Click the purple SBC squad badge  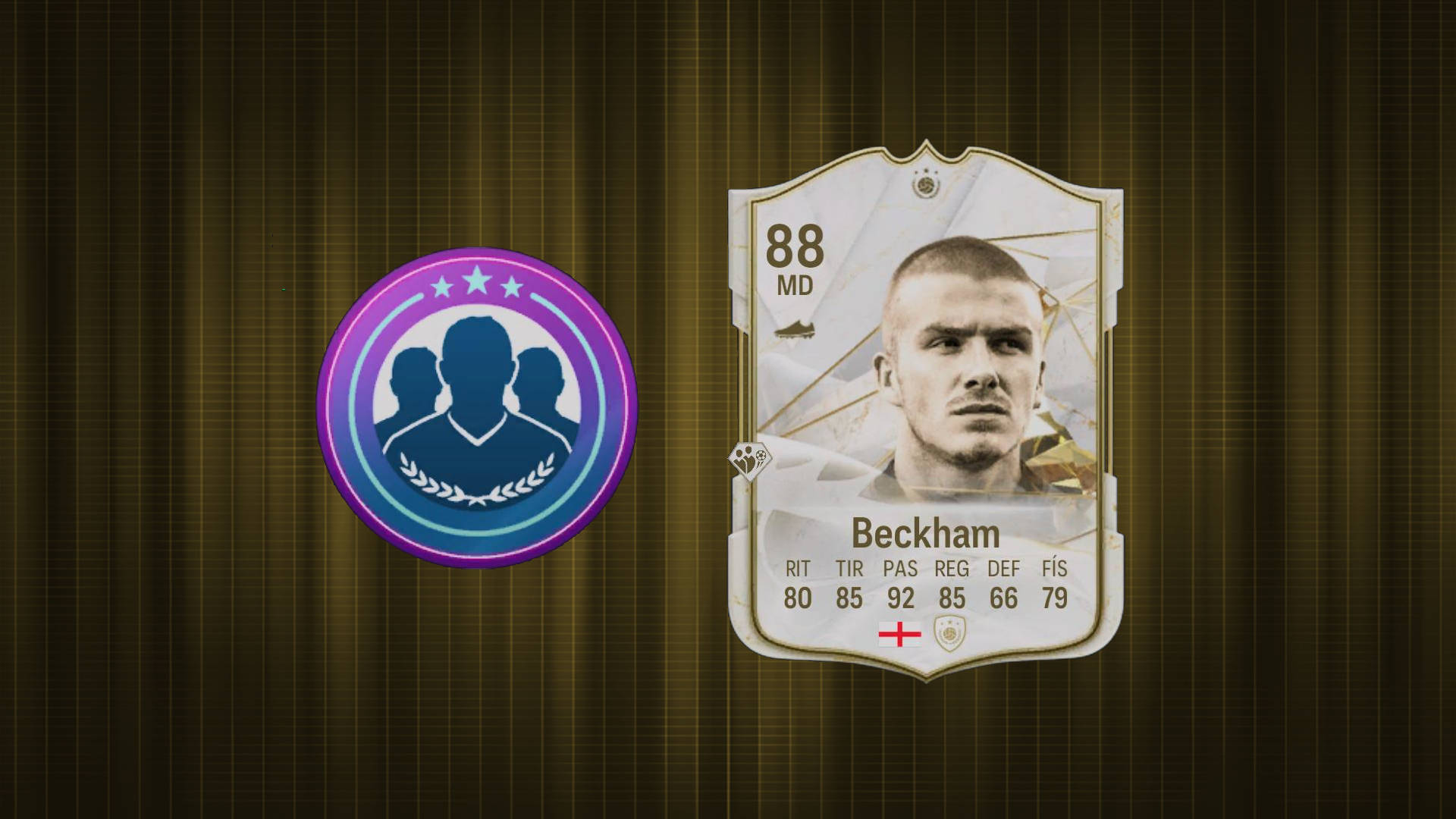tap(477, 407)
